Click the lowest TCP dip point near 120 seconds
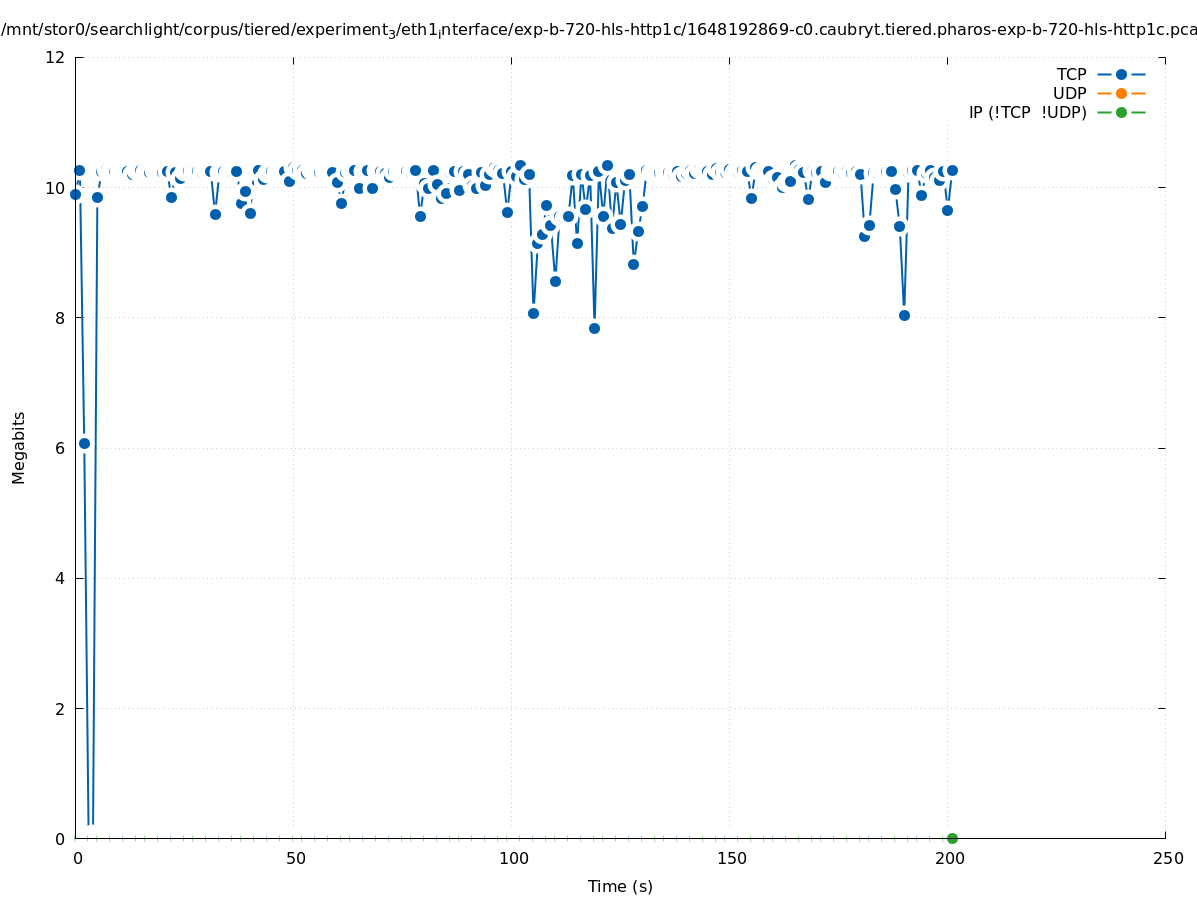 pyautogui.click(x=594, y=328)
